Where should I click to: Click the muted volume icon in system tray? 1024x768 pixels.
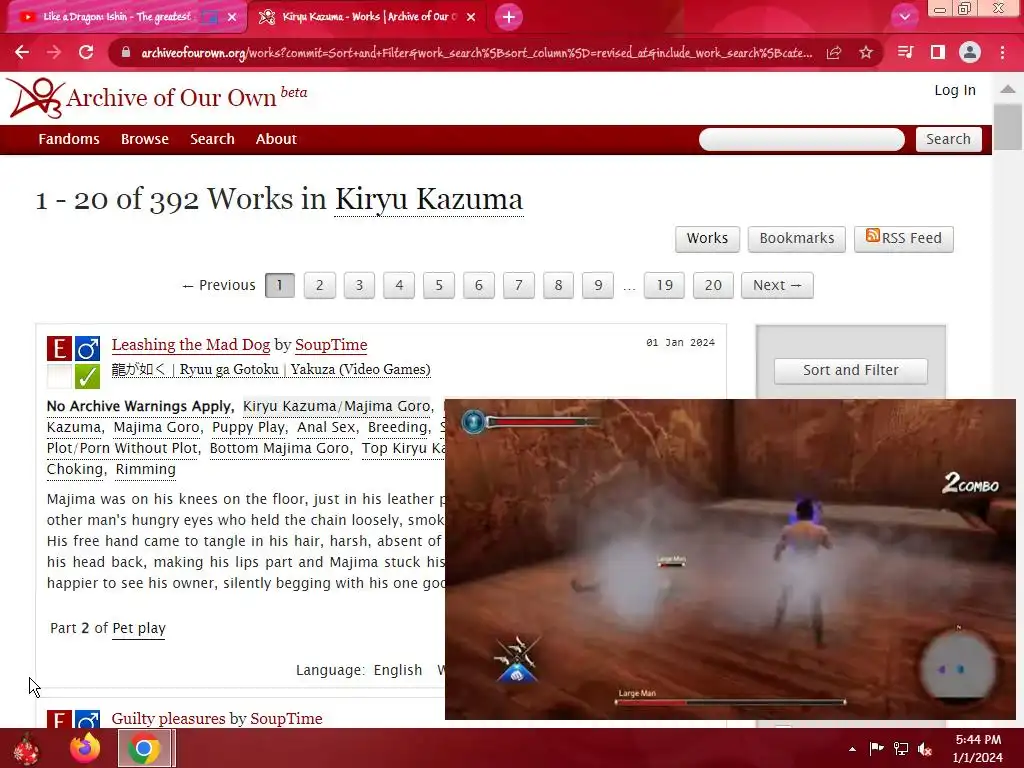coord(925,749)
